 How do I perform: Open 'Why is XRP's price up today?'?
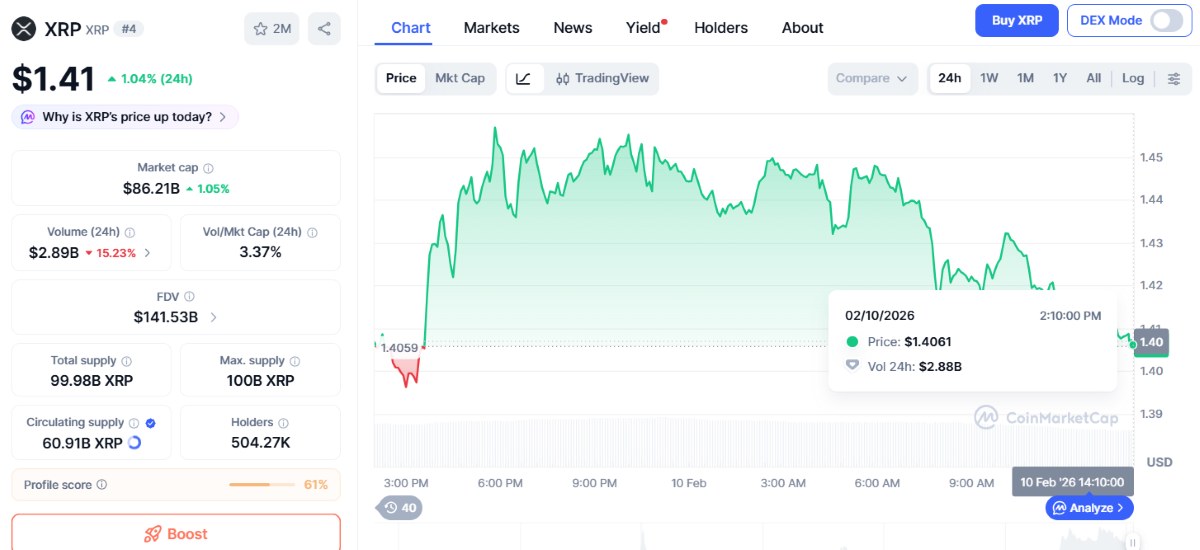[x=125, y=117]
